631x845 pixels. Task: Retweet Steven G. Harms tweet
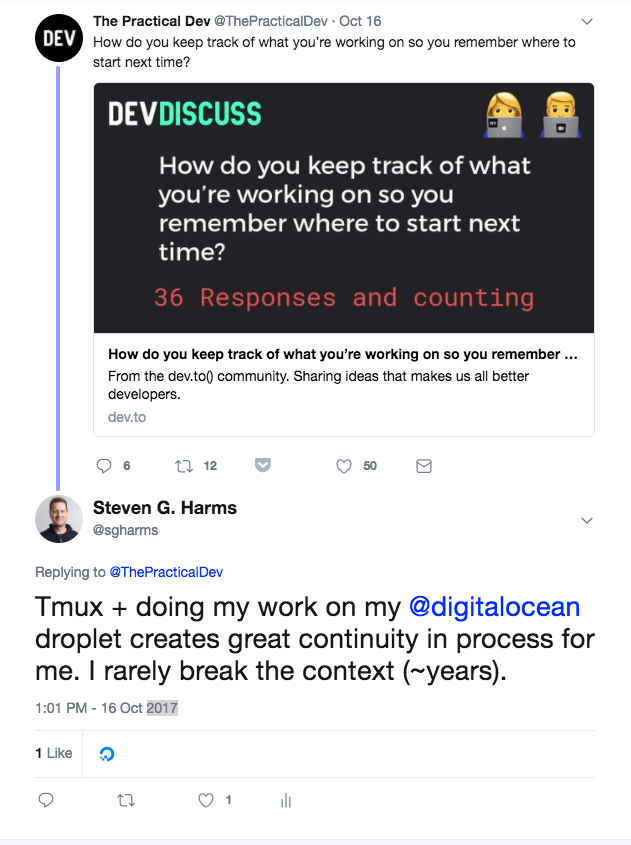click(x=126, y=800)
